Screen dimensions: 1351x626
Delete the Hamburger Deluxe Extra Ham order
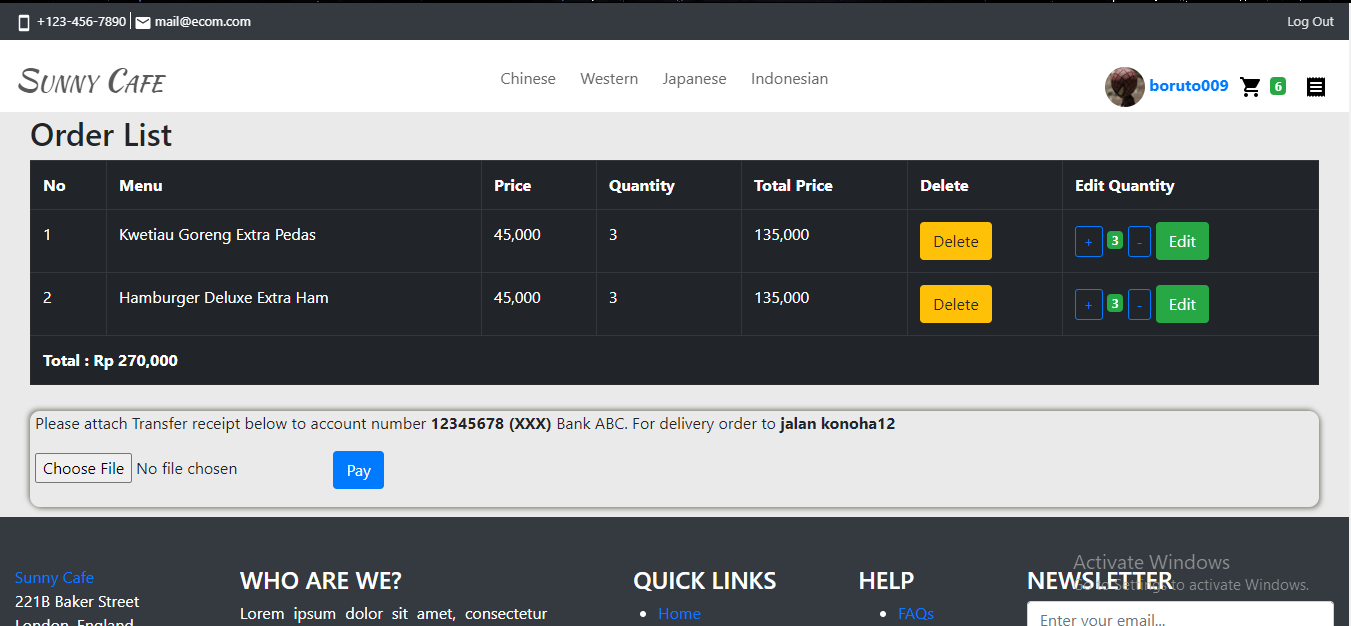pyautogui.click(x=955, y=304)
